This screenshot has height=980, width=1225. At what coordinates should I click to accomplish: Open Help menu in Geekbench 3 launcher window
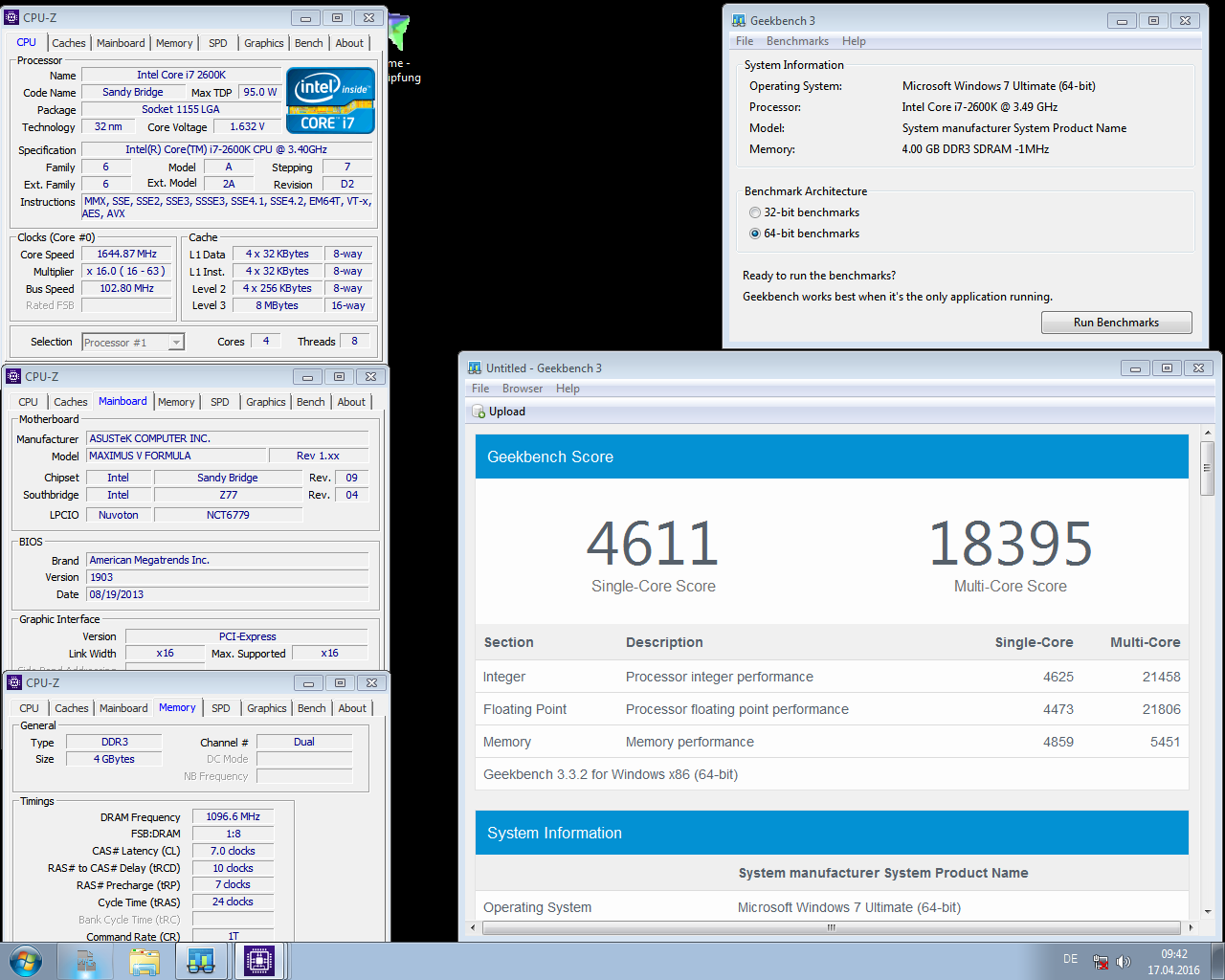pyautogui.click(x=854, y=41)
